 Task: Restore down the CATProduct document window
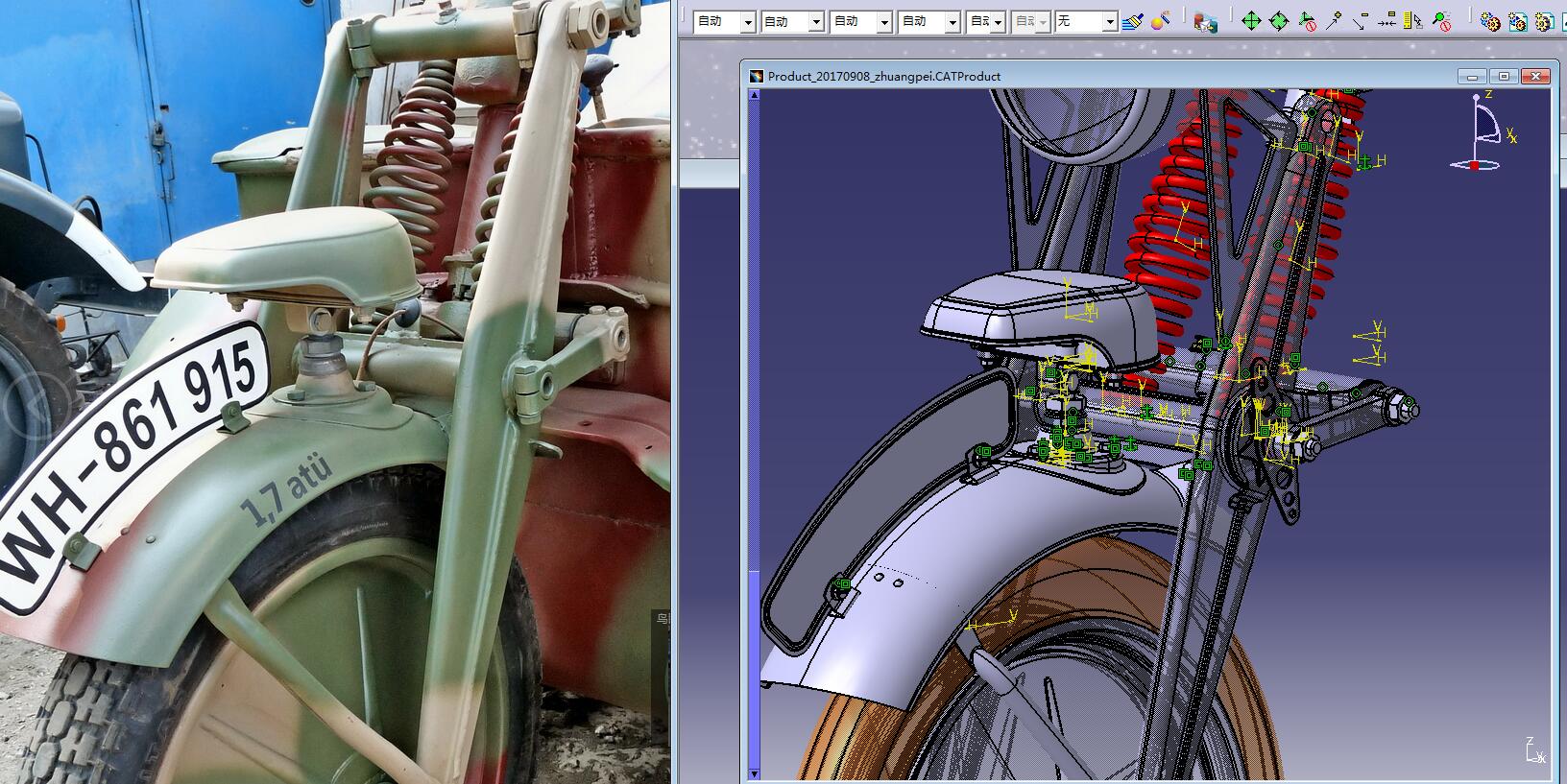[x=1505, y=76]
